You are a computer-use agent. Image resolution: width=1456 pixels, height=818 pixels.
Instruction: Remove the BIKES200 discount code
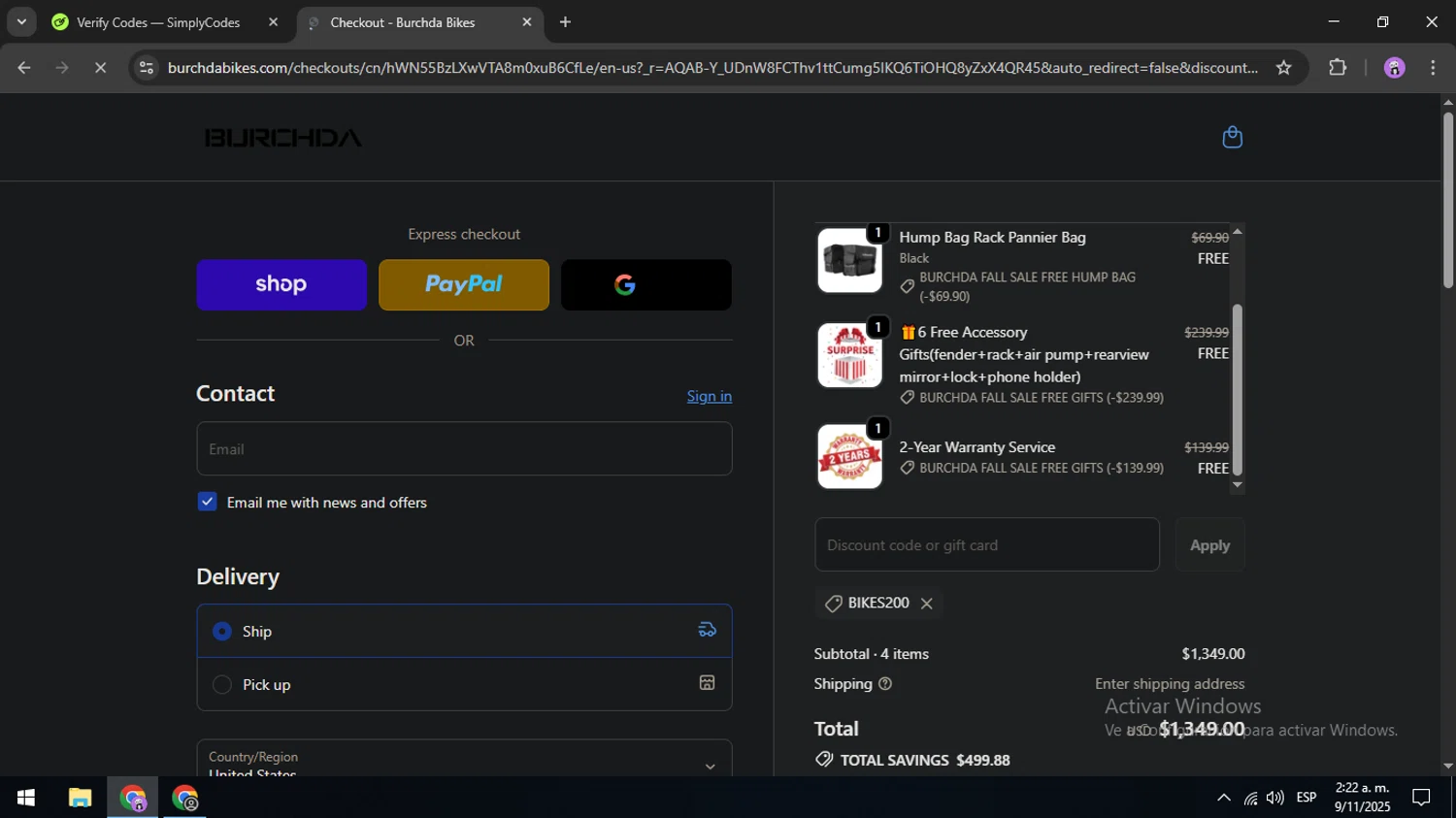[x=927, y=604]
